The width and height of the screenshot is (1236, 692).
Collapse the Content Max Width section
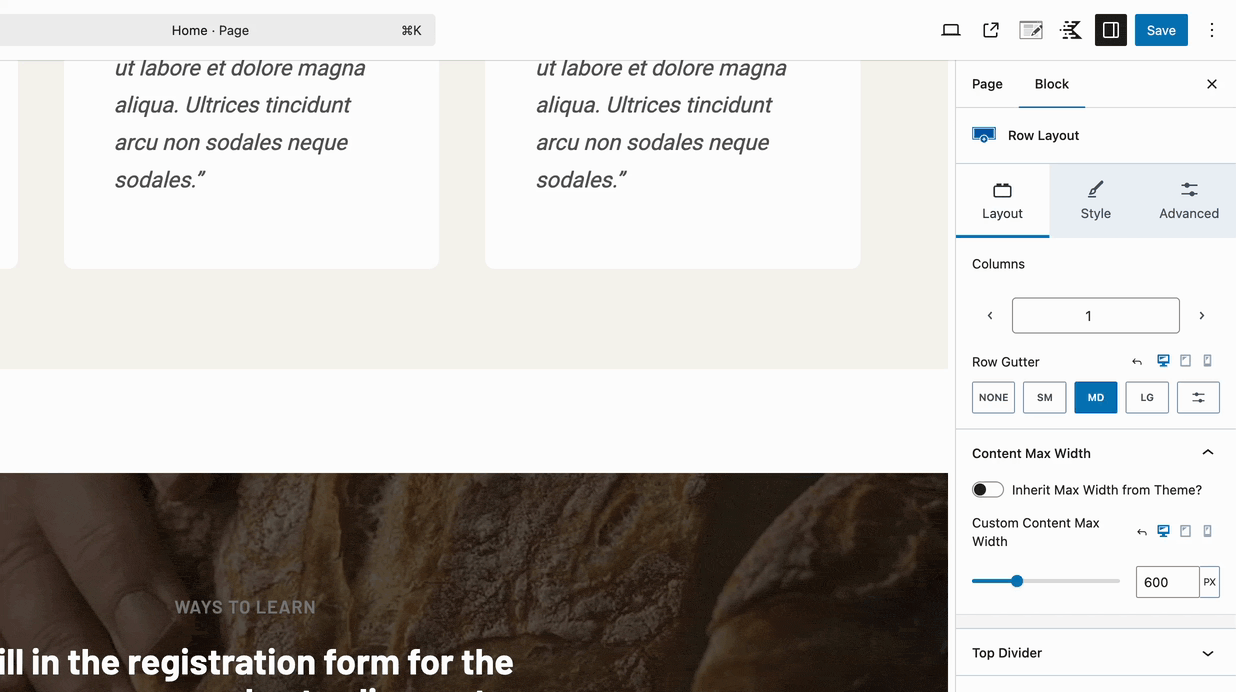pos(1208,452)
